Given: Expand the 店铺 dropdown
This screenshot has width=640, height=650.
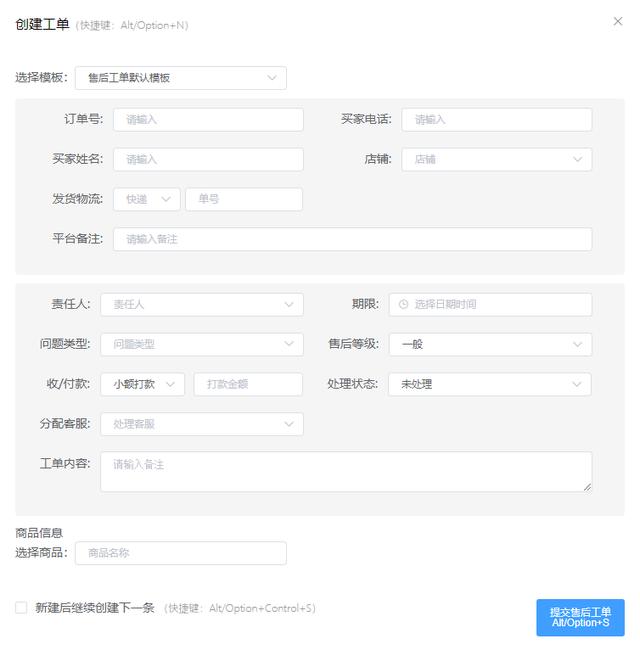Looking at the screenshot, I should click(x=496, y=160).
